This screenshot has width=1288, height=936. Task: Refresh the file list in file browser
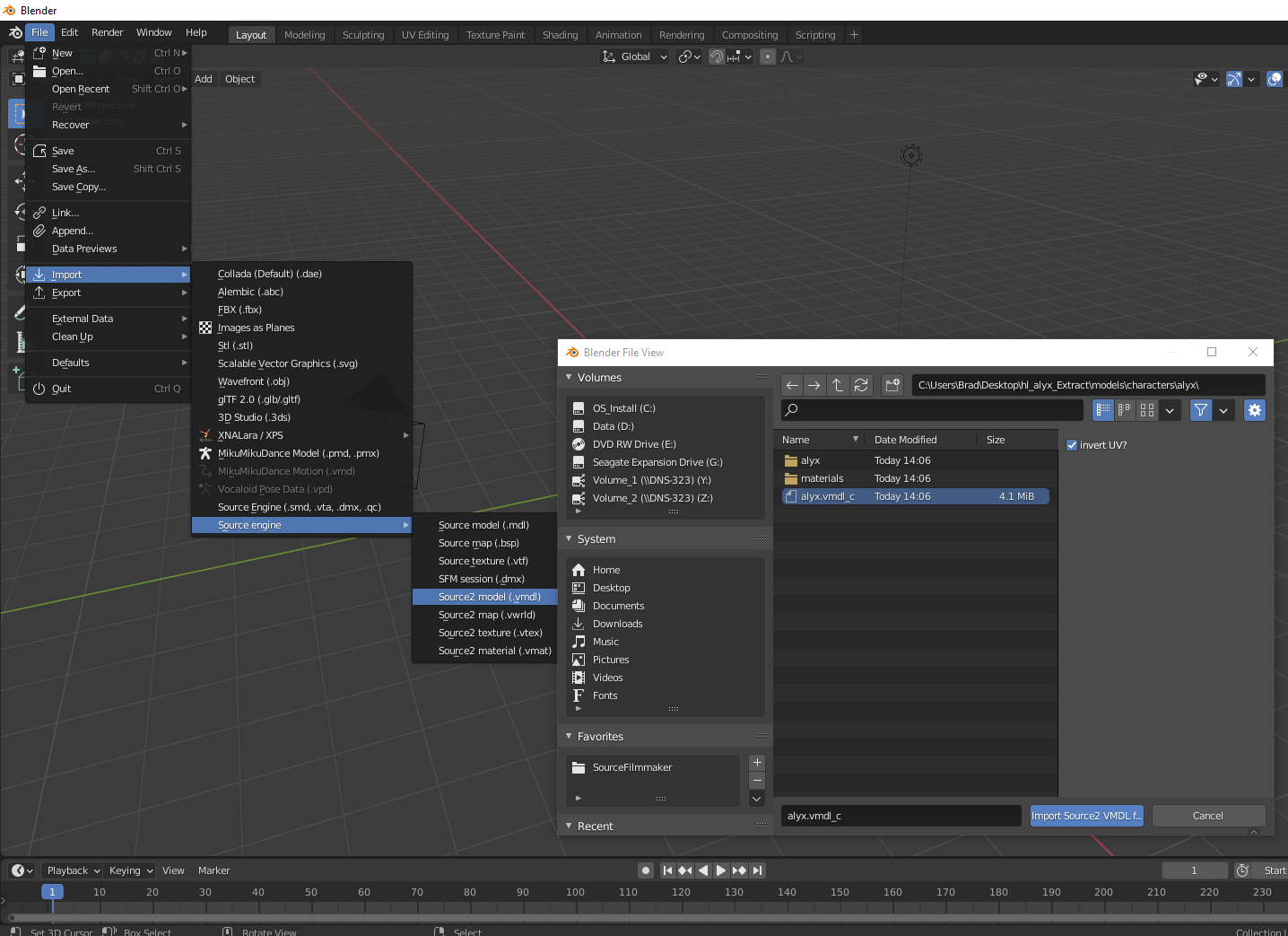click(861, 385)
